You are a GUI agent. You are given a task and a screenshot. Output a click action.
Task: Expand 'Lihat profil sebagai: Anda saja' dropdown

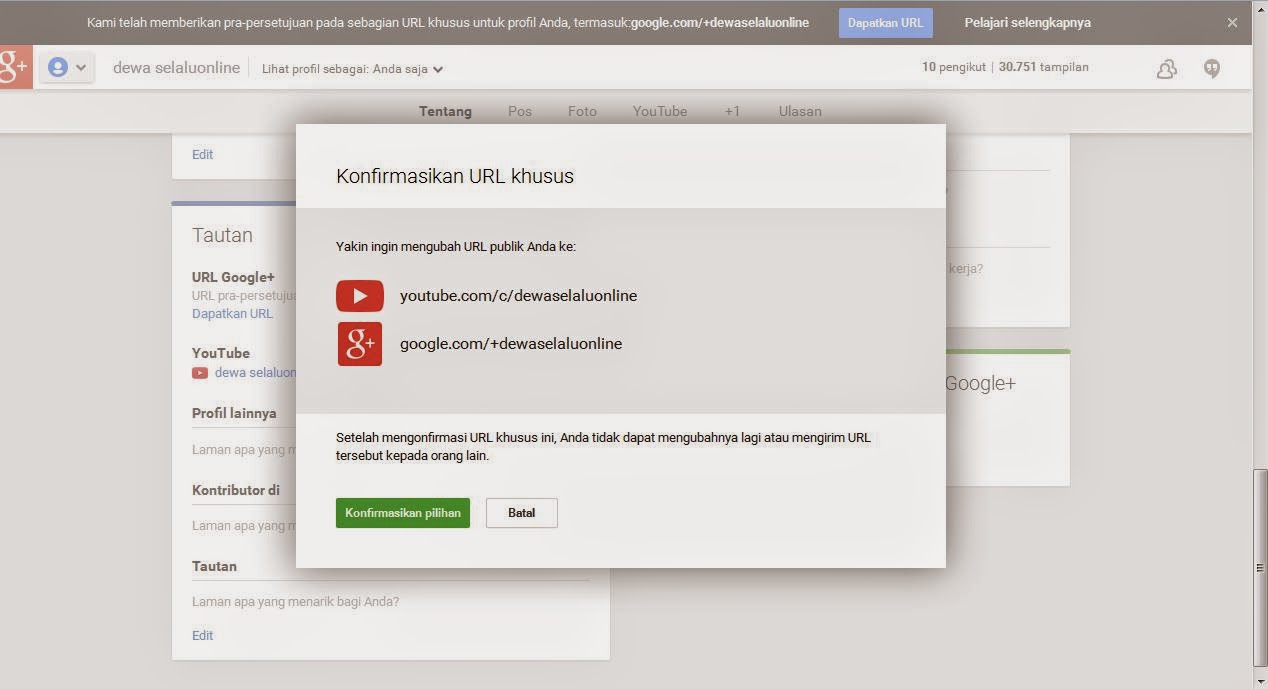tap(352, 69)
